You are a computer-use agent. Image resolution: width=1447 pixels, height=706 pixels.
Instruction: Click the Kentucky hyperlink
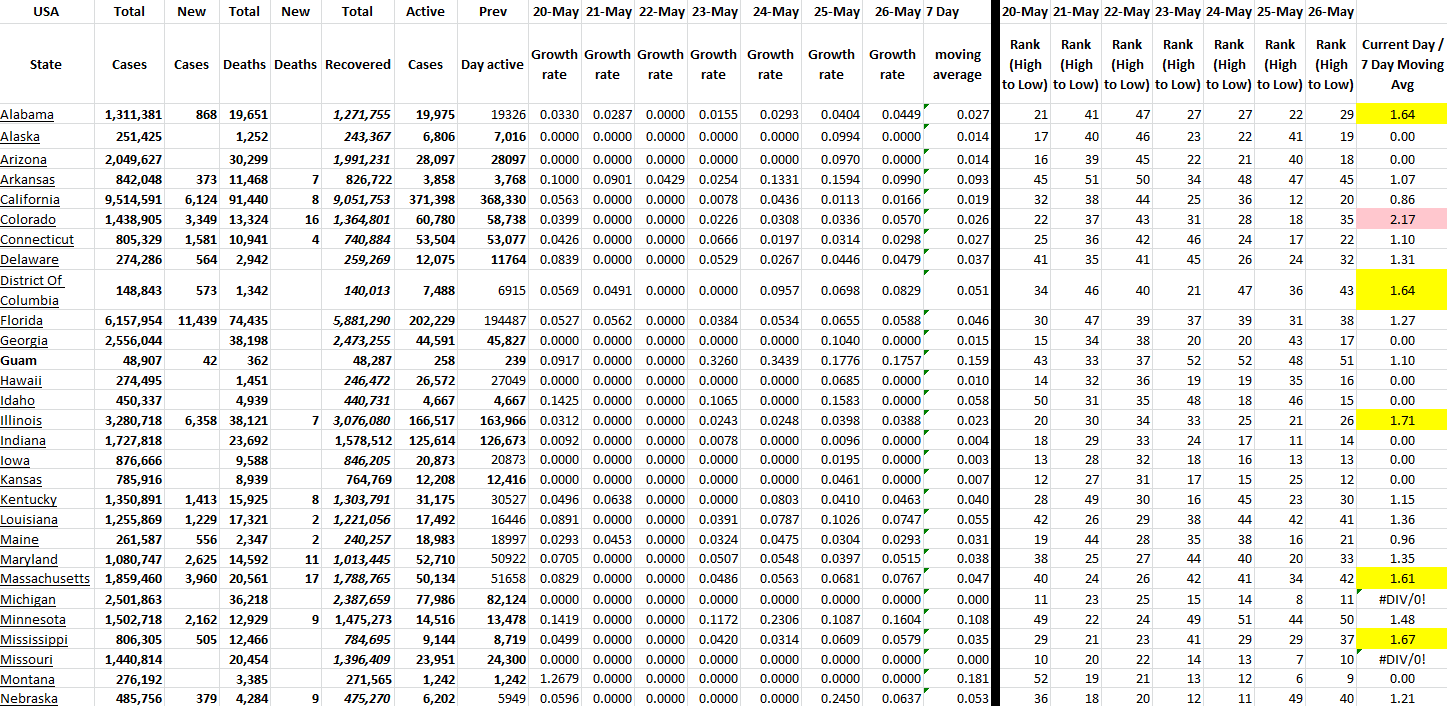[x=29, y=499]
